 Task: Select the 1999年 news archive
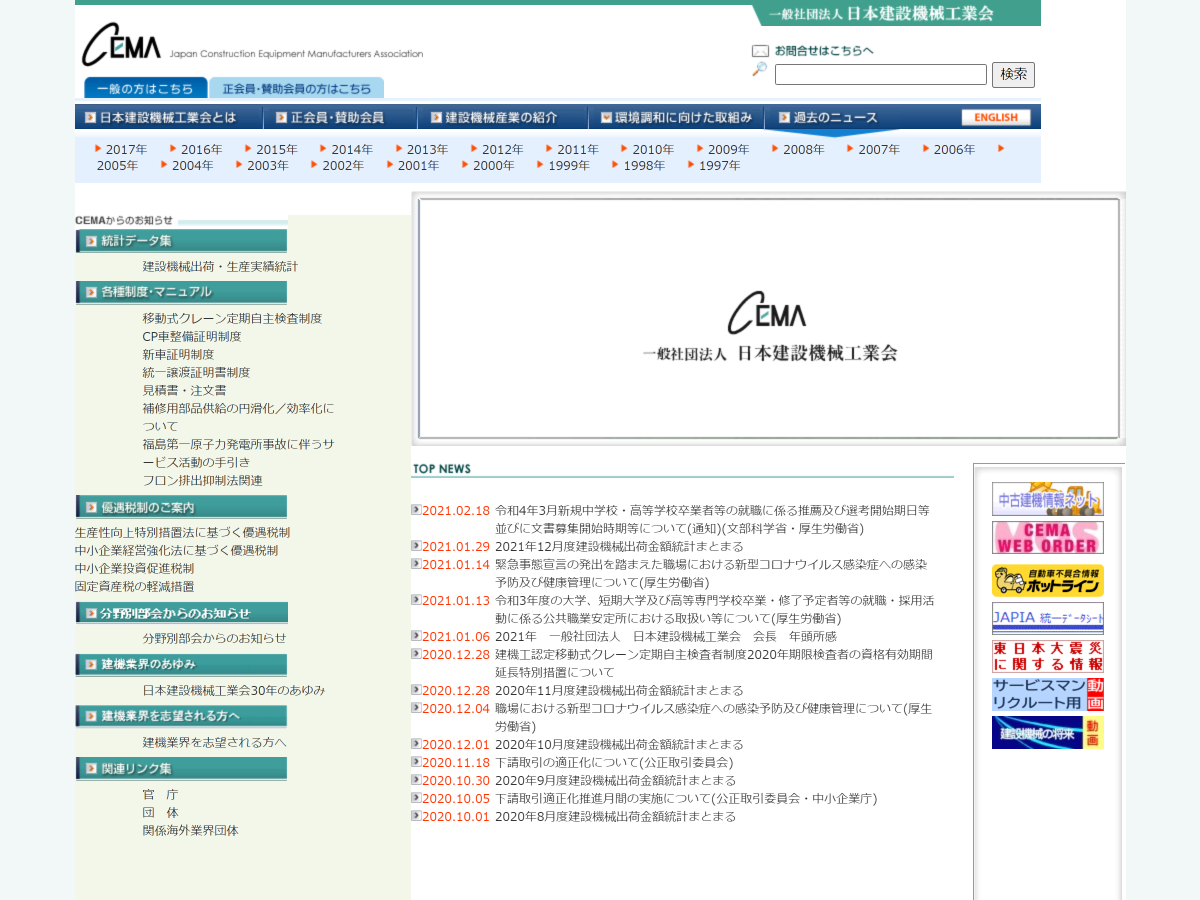tap(569, 166)
